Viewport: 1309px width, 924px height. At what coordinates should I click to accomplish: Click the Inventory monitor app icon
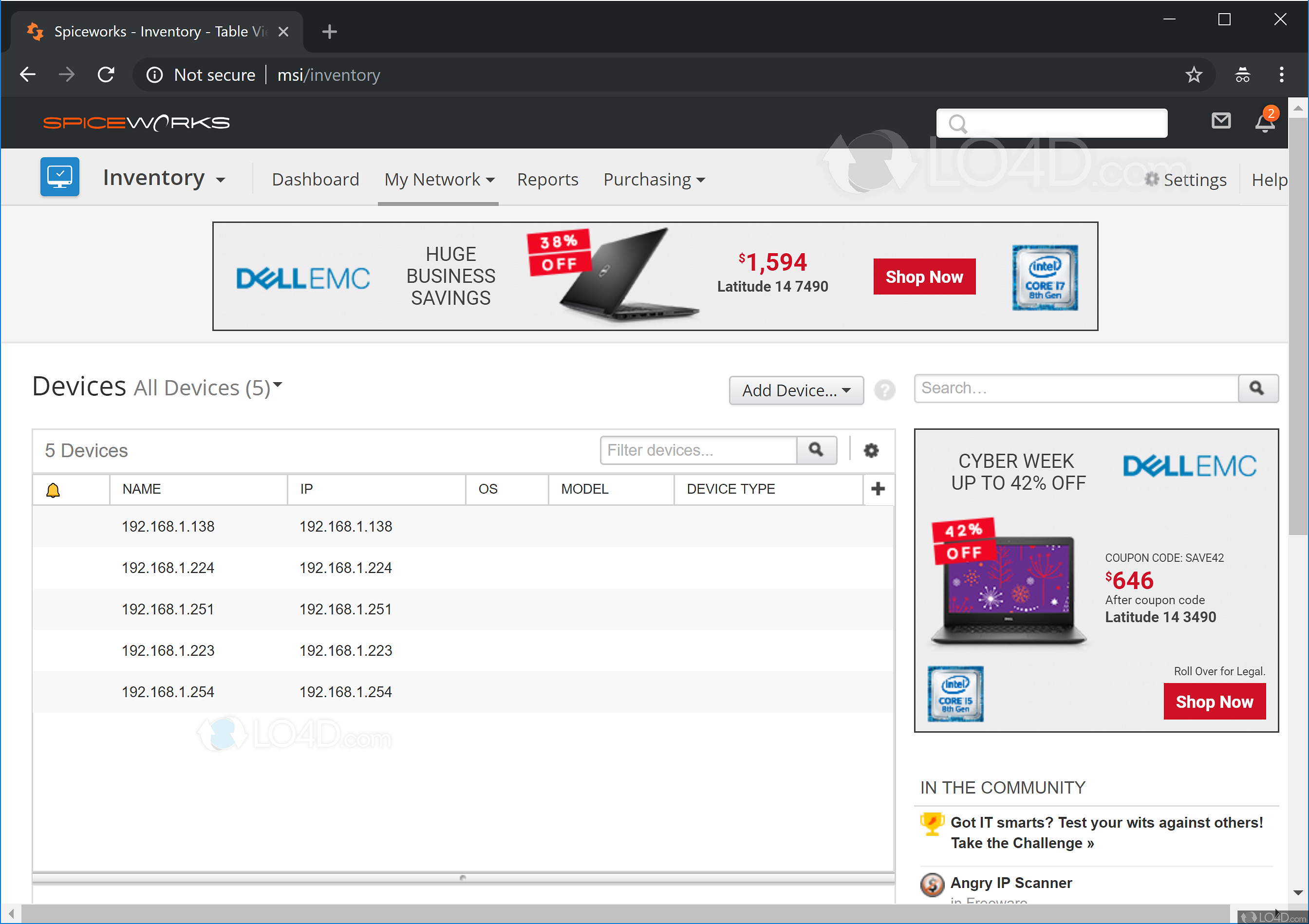(60, 177)
